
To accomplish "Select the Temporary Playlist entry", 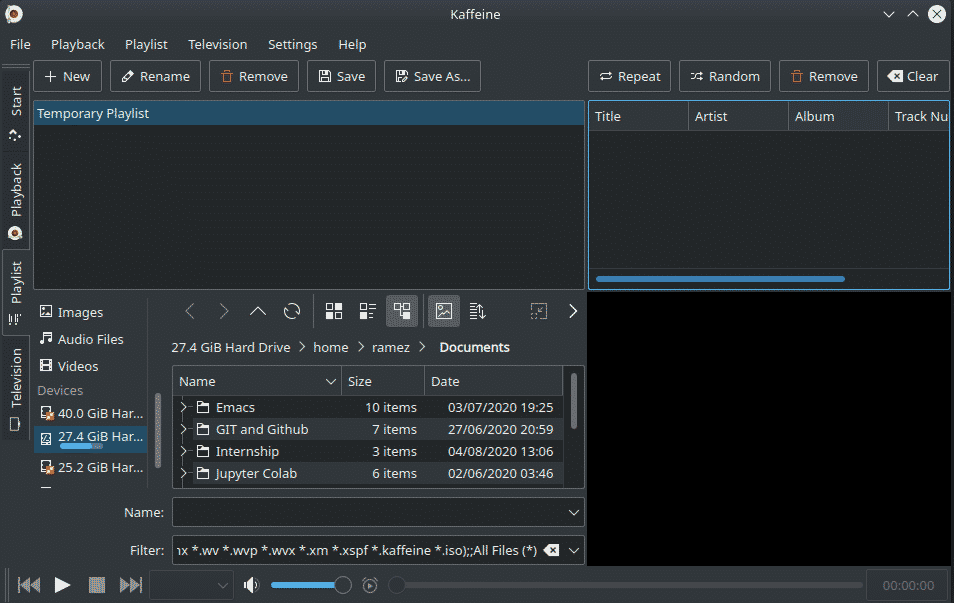I will [309, 114].
